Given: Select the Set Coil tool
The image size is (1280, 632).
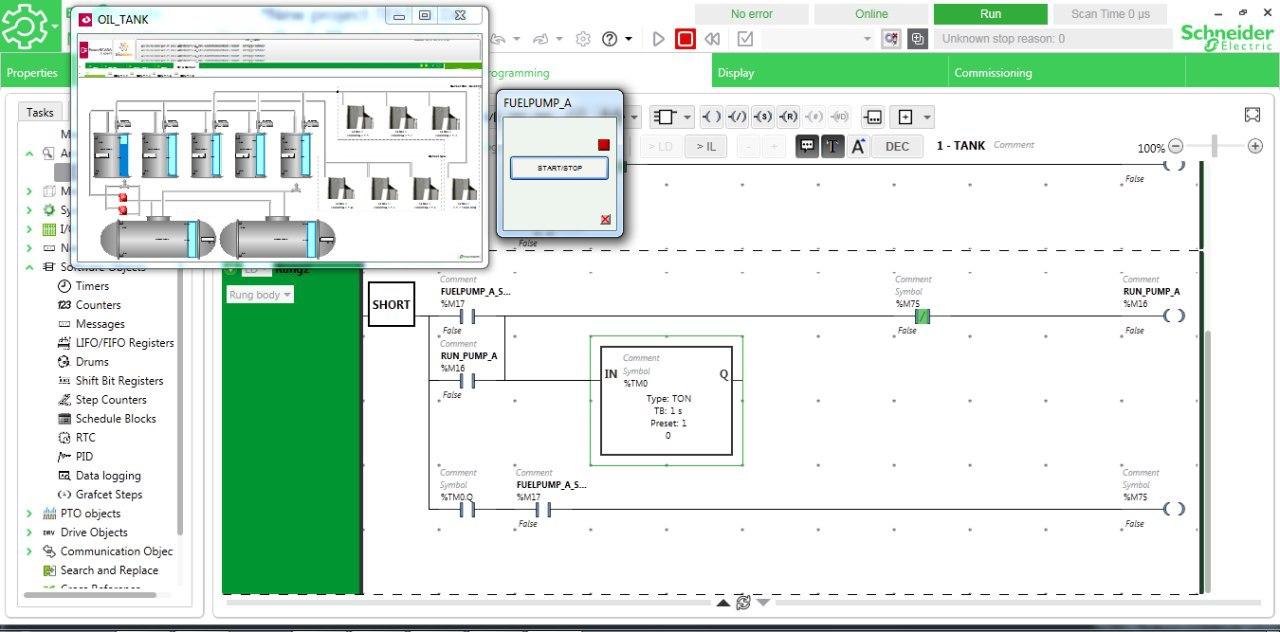Looking at the screenshot, I should click(x=764, y=117).
